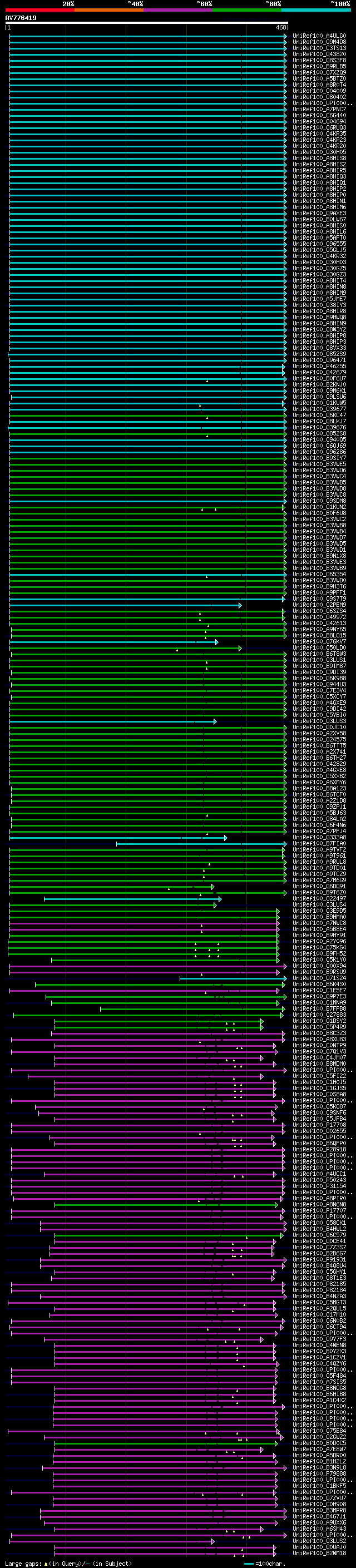The image size is (356, 1568).
Task: Open hit UniRef100_P28918
Action: point(319,1150)
